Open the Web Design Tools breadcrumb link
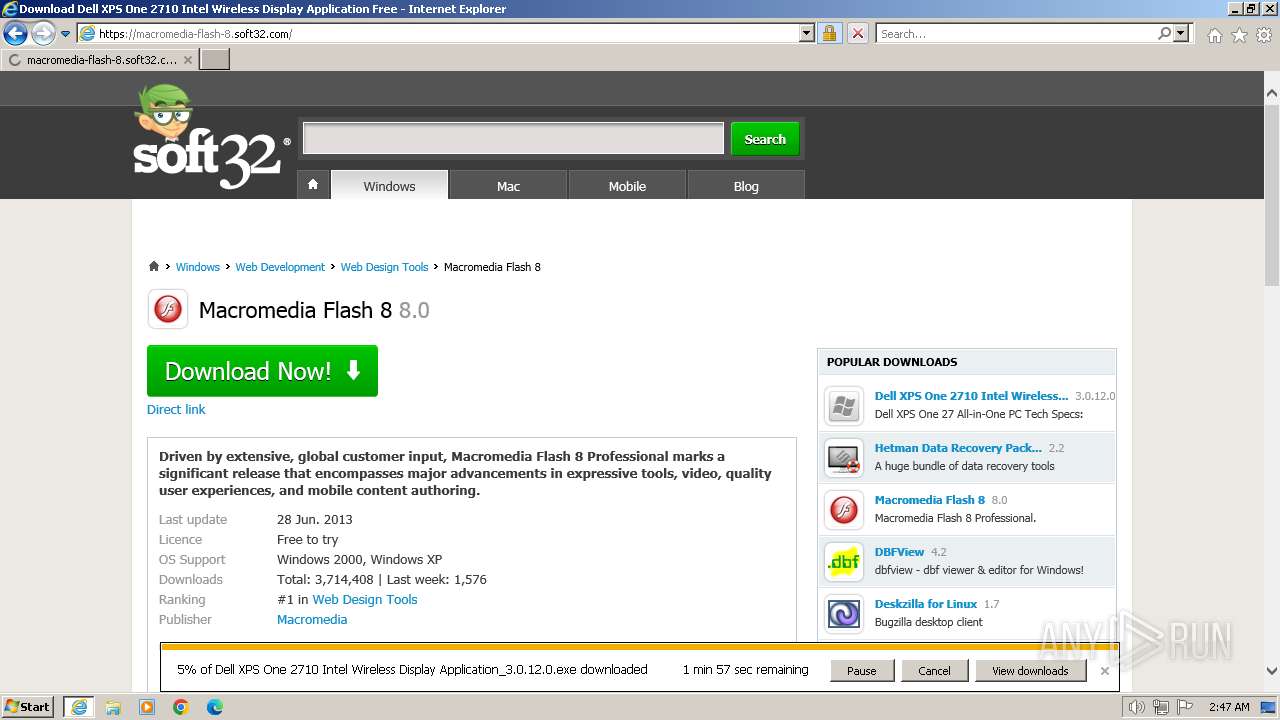 coord(384,267)
